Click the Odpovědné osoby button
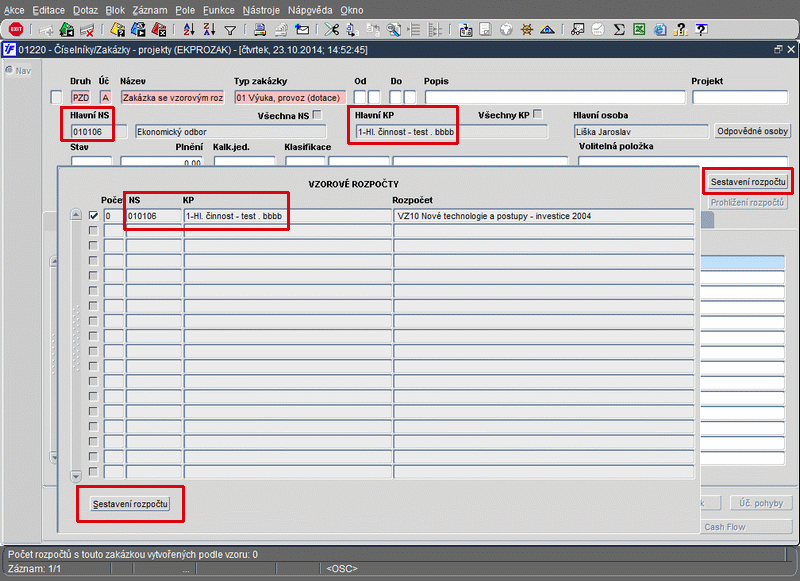 click(x=753, y=131)
